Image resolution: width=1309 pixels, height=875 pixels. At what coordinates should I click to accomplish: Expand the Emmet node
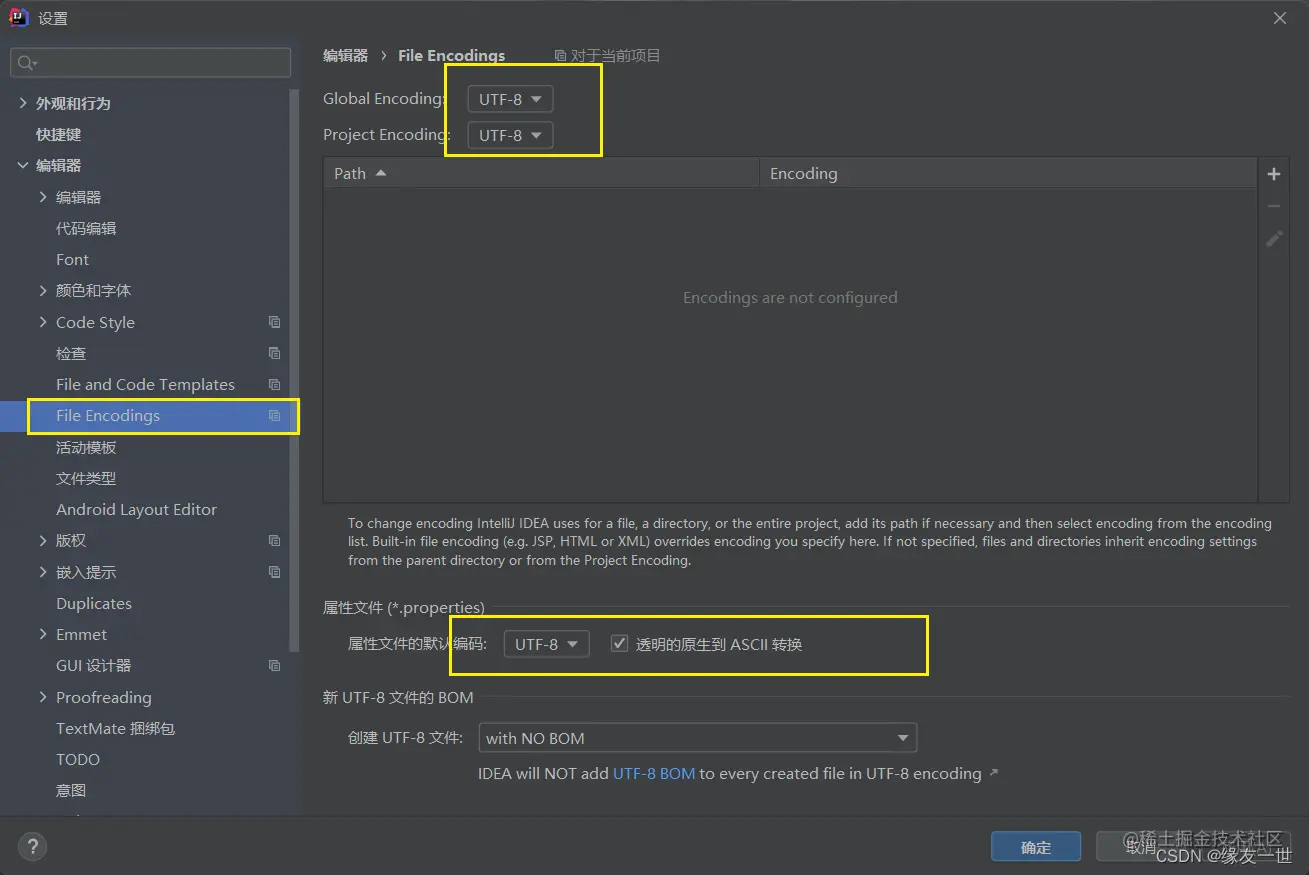[43, 634]
